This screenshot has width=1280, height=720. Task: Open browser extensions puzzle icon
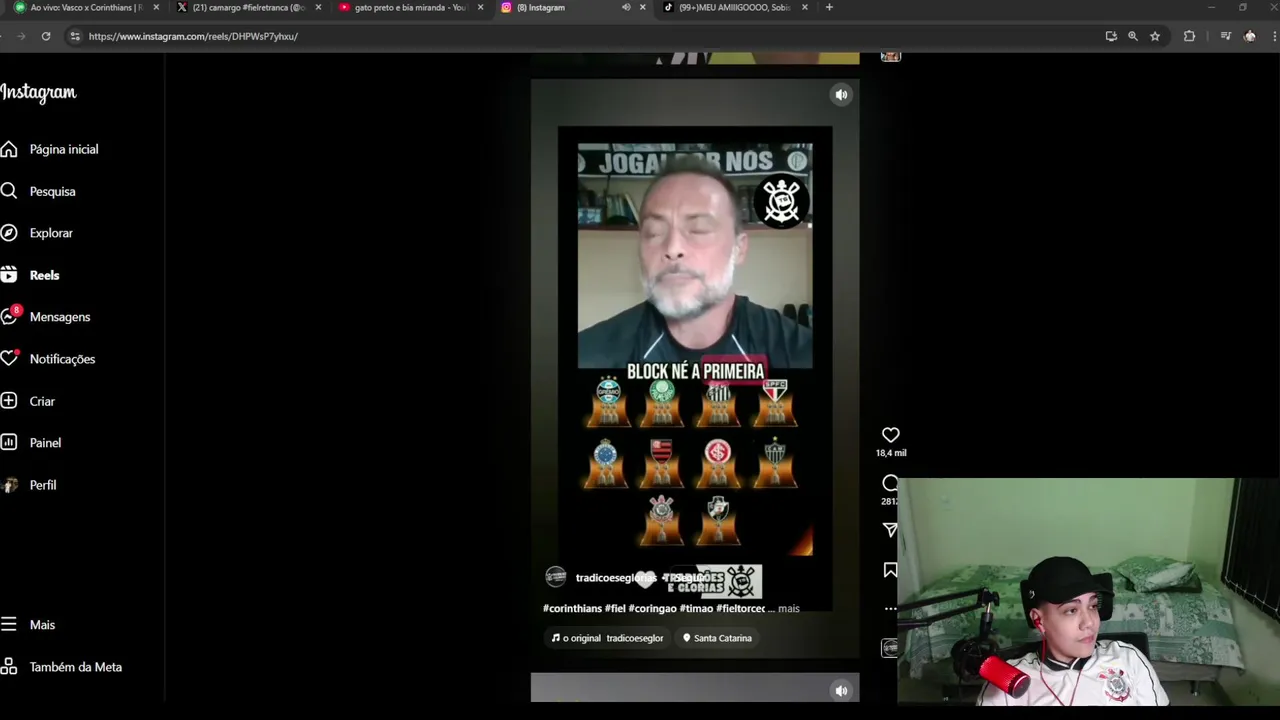tap(1189, 36)
